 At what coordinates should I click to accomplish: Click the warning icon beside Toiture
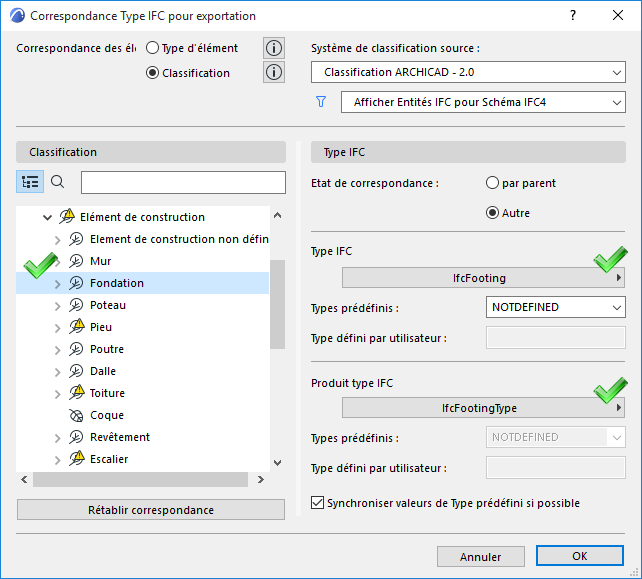coord(77,393)
